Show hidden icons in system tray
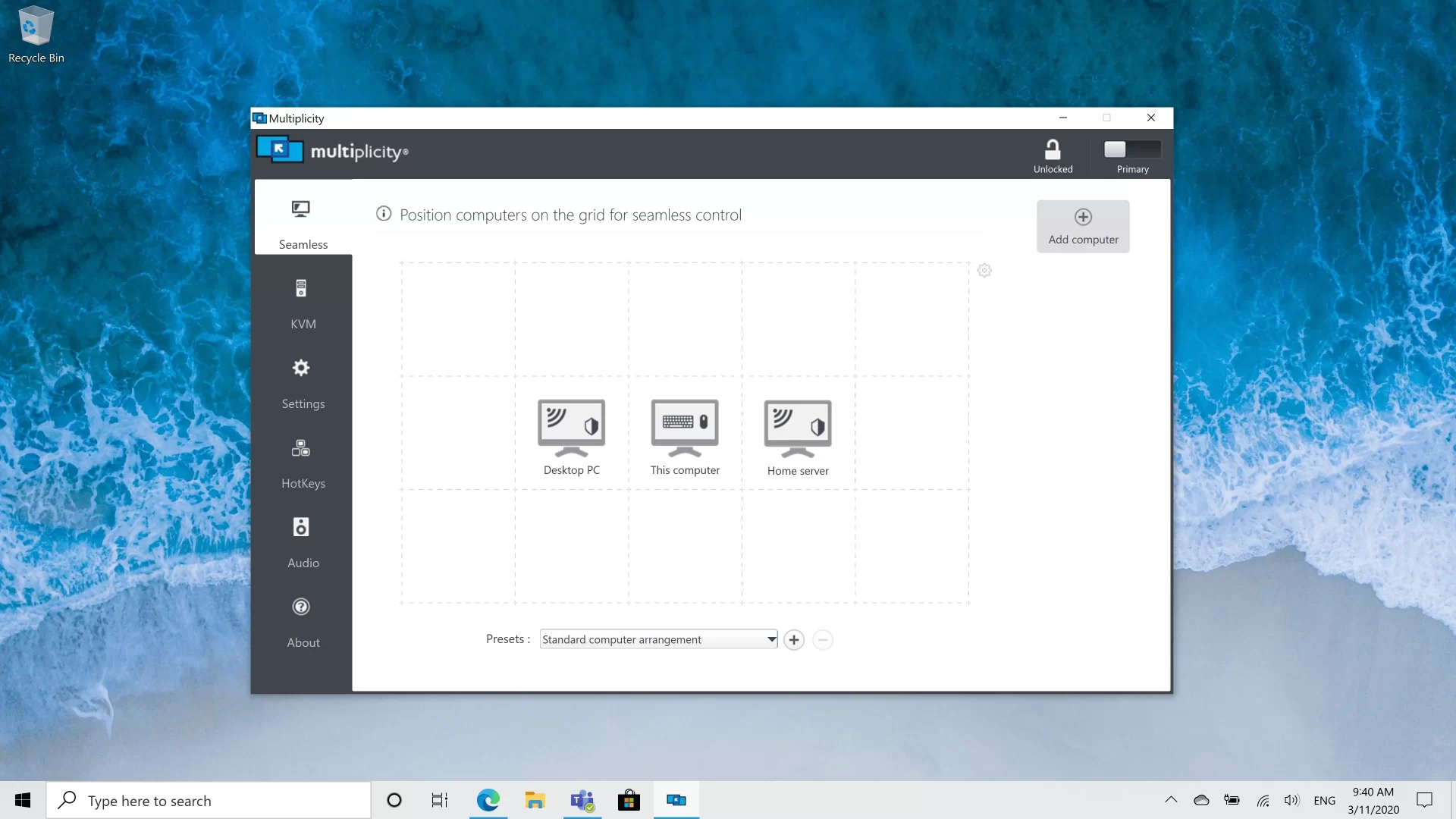The width and height of the screenshot is (1456, 819). point(1170,800)
